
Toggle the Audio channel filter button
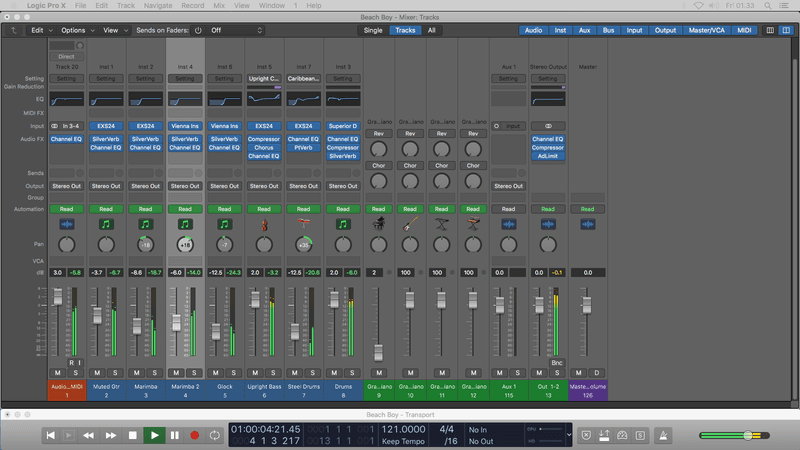pyautogui.click(x=533, y=30)
